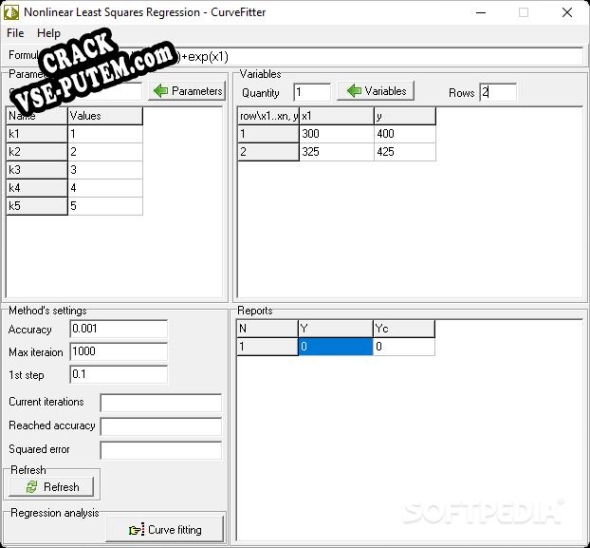The image size is (590, 548).
Task: Click the row\x1..xn, y corner header
Action: 268,116
